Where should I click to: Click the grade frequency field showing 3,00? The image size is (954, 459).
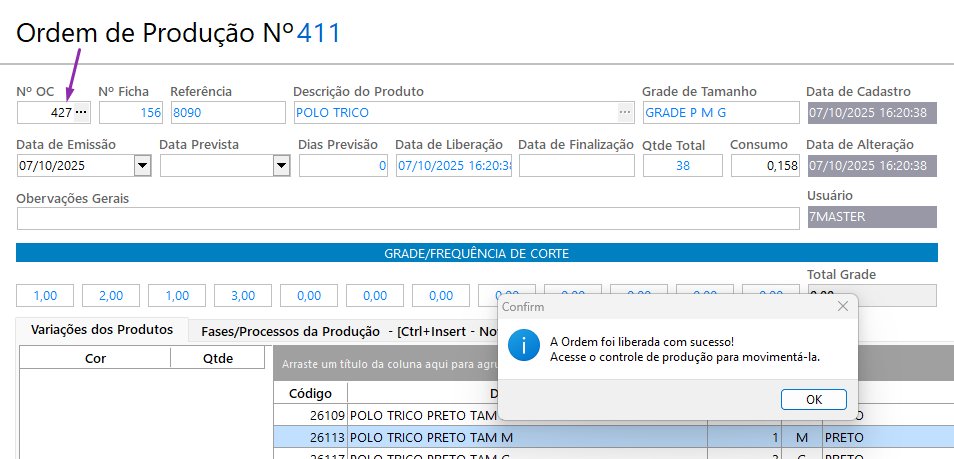pyautogui.click(x=243, y=296)
